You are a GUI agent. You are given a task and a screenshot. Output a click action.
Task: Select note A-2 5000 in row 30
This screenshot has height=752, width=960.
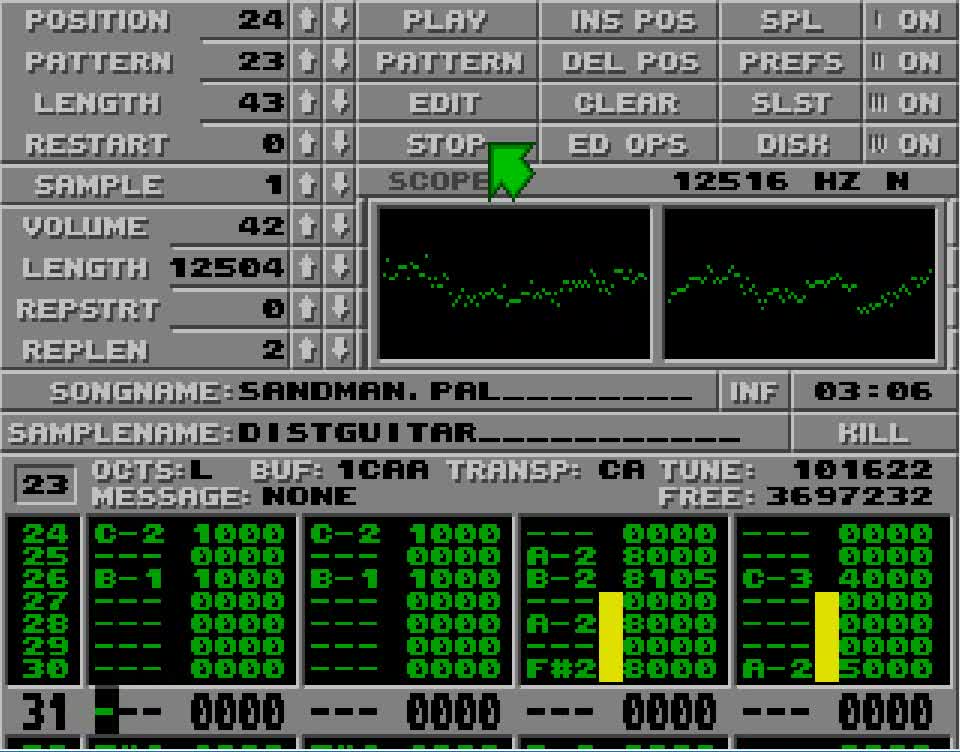[x=838, y=669]
